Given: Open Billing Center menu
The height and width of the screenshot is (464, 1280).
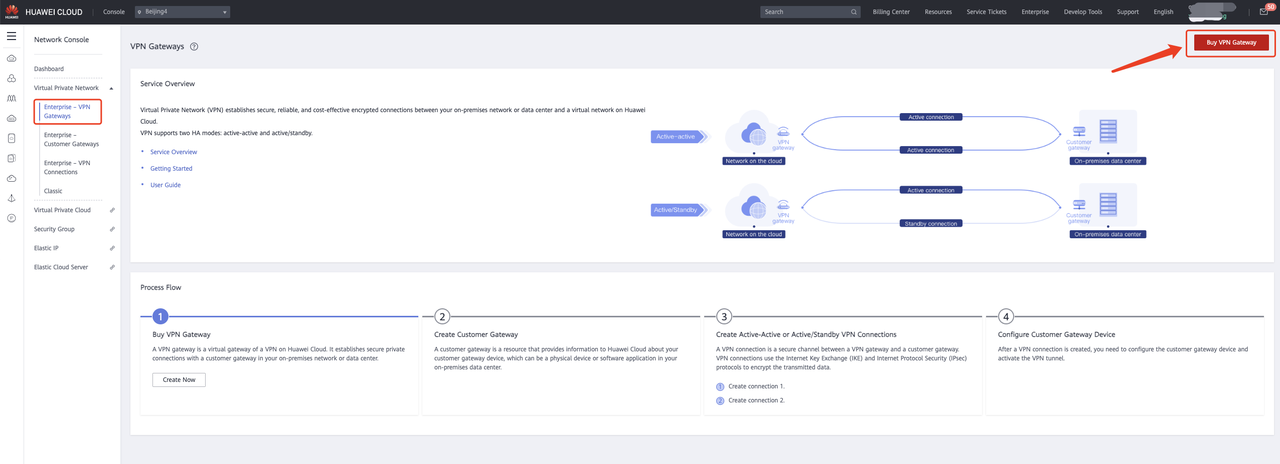Looking at the screenshot, I should click(x=891, y=12).
